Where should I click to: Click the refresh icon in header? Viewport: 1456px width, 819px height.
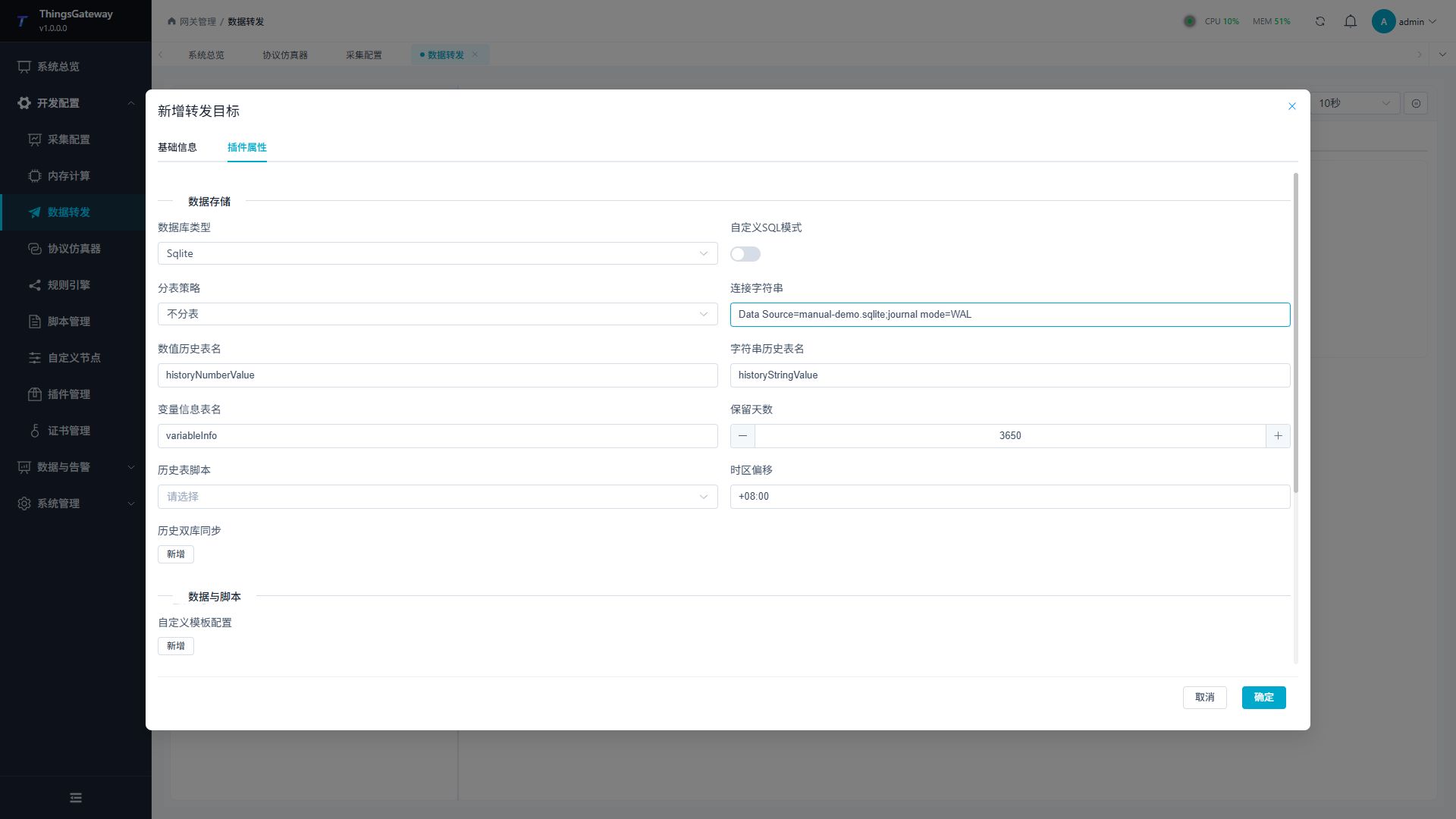click(1320, 21)
